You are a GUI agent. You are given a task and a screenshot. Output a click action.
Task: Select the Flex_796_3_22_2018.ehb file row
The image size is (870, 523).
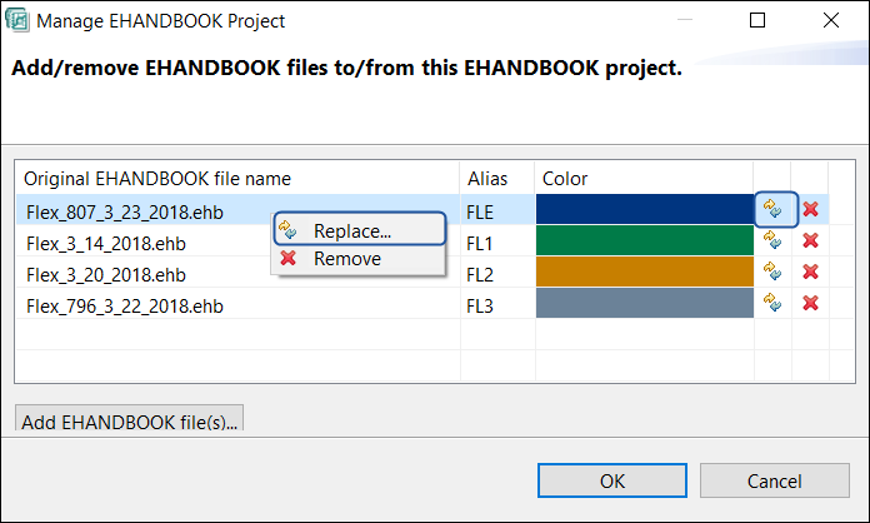point(125,306)
